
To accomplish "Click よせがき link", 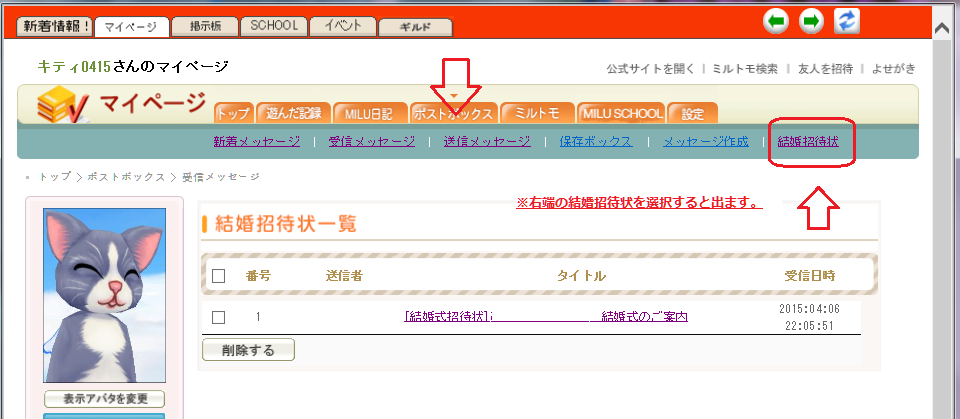I will pos(893,69).
